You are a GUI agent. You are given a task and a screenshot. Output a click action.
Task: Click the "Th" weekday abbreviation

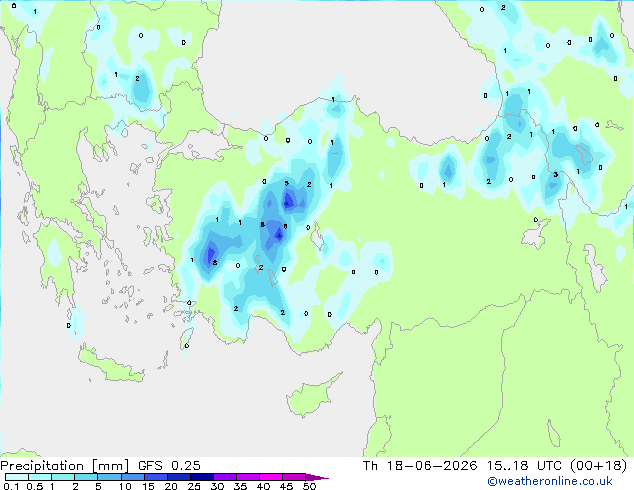pyautogui.click(x=370, y=466)
